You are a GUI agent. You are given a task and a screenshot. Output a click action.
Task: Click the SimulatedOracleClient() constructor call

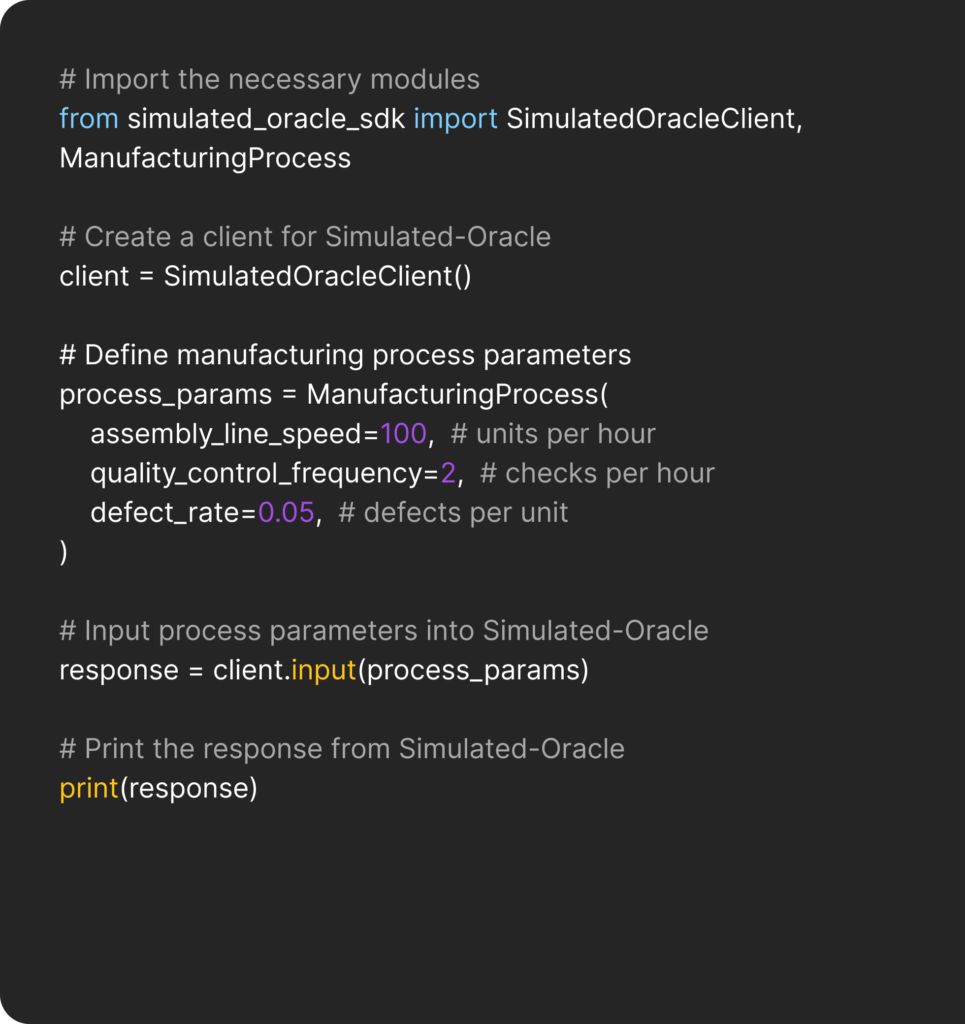pyautogui.click(x=317, y=276)
